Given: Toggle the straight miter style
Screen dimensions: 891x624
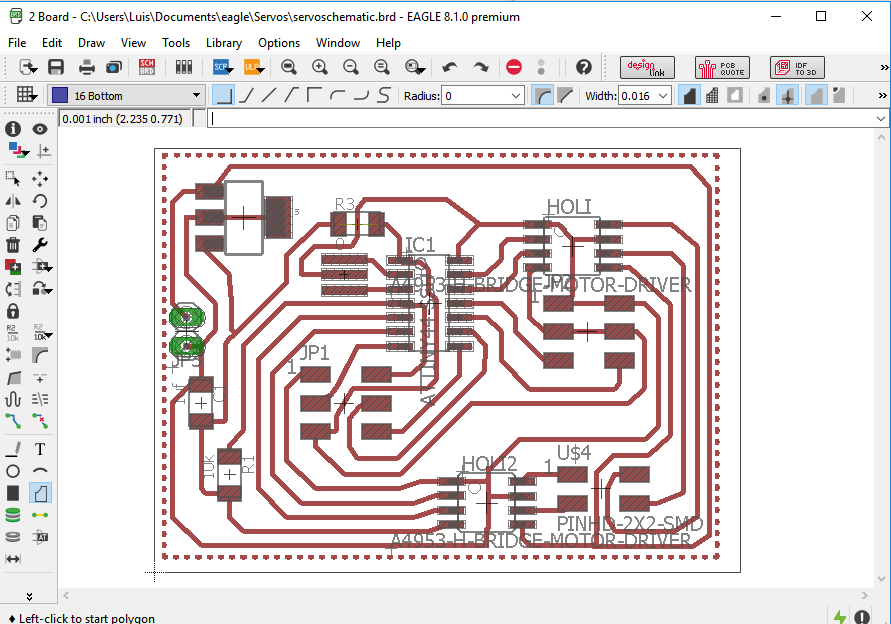Looking at the screenshot, I should coord(565,95).
